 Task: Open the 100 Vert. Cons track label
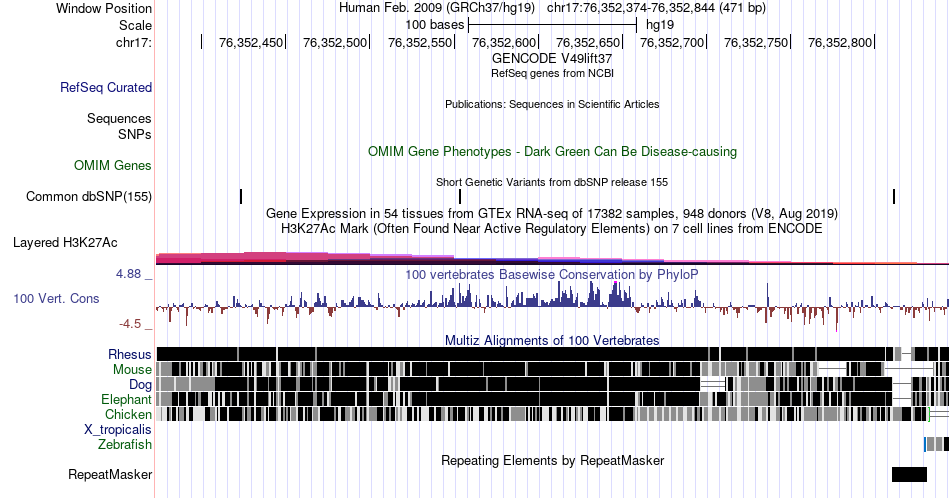click(x=56, y=298)
